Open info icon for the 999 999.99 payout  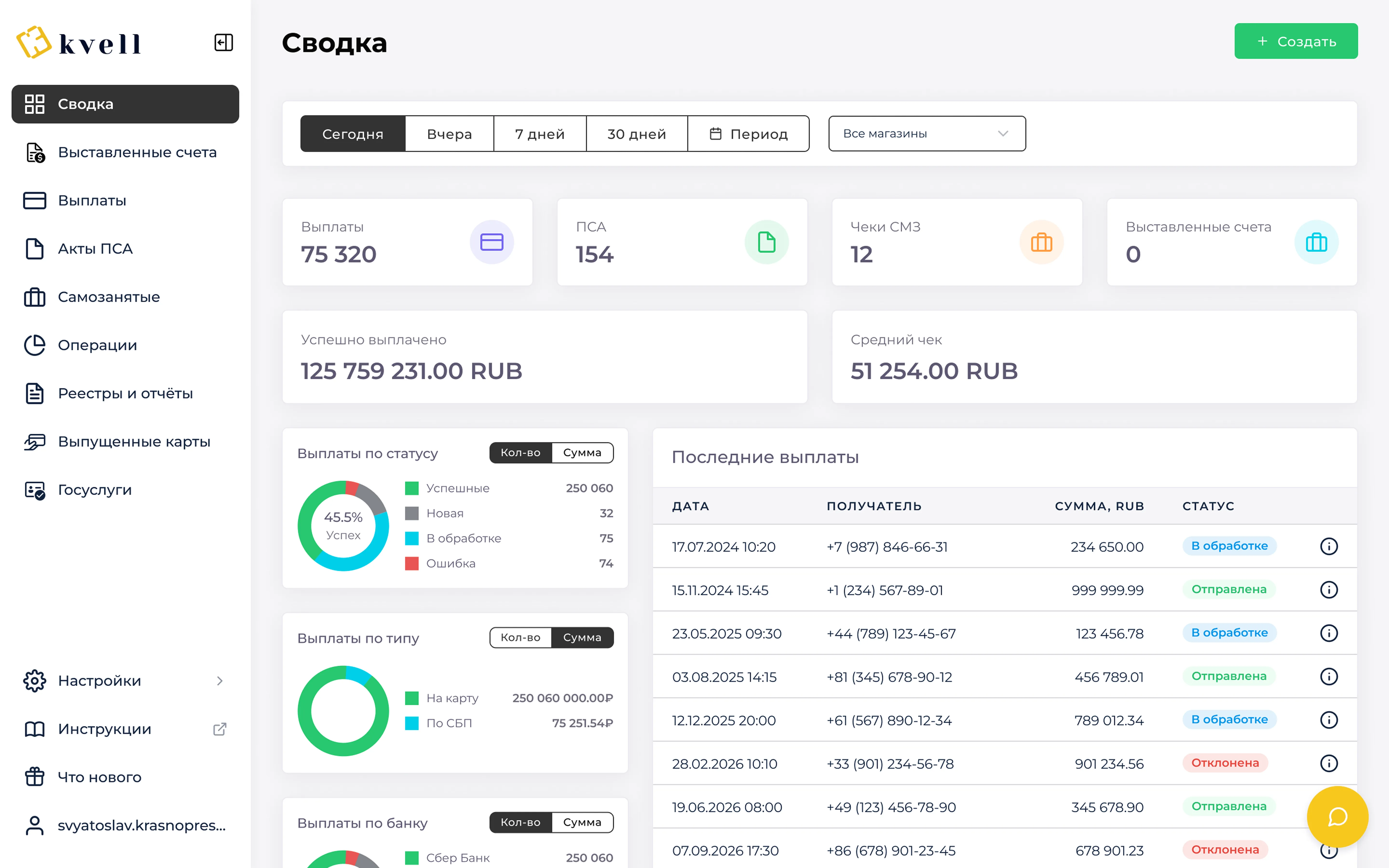click(1329, 590)
